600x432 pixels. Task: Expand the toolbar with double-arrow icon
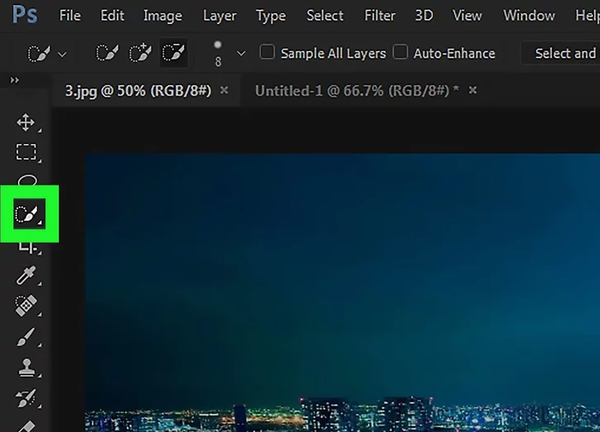pyautogui.click(x=15, y=80)
